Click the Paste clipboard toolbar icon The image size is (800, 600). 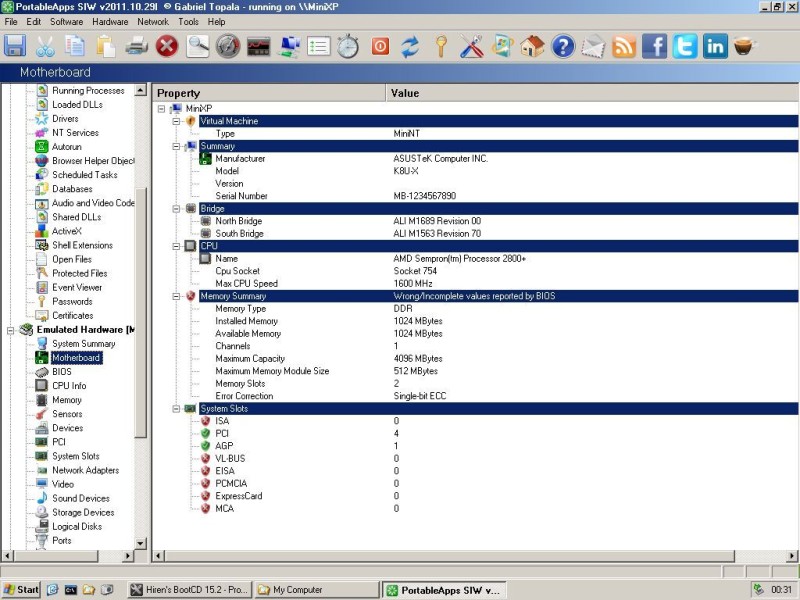(x=106, y=46)
